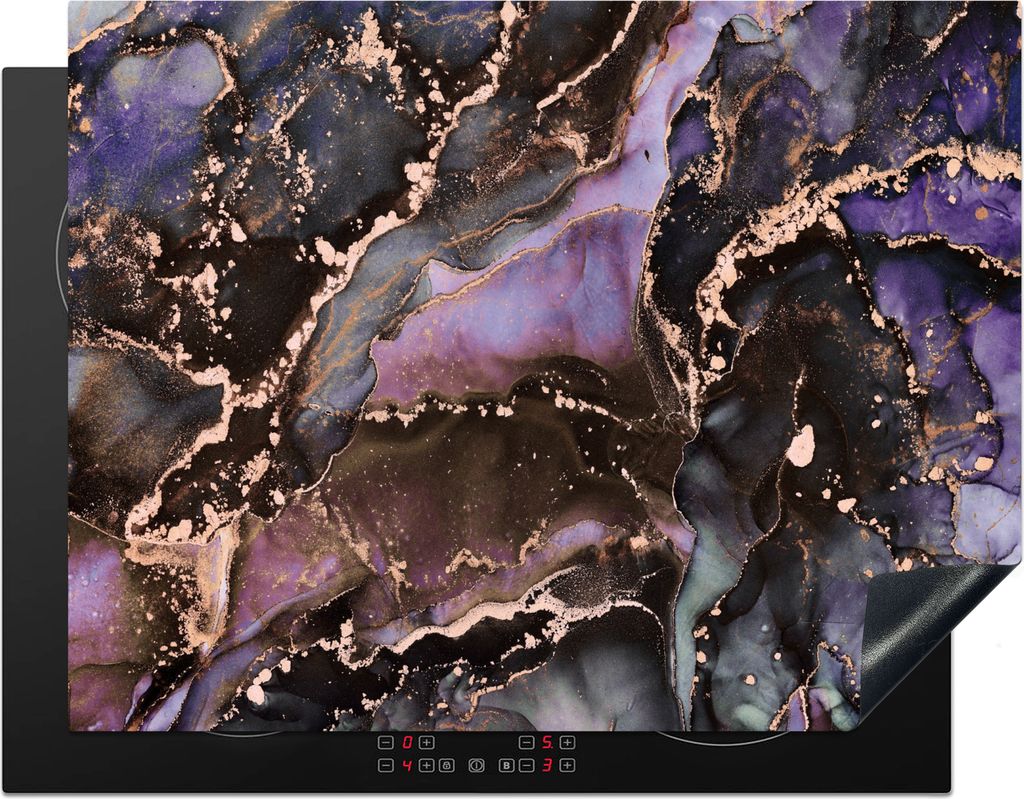Tap plus next to the 5 display

click(567, 743)
